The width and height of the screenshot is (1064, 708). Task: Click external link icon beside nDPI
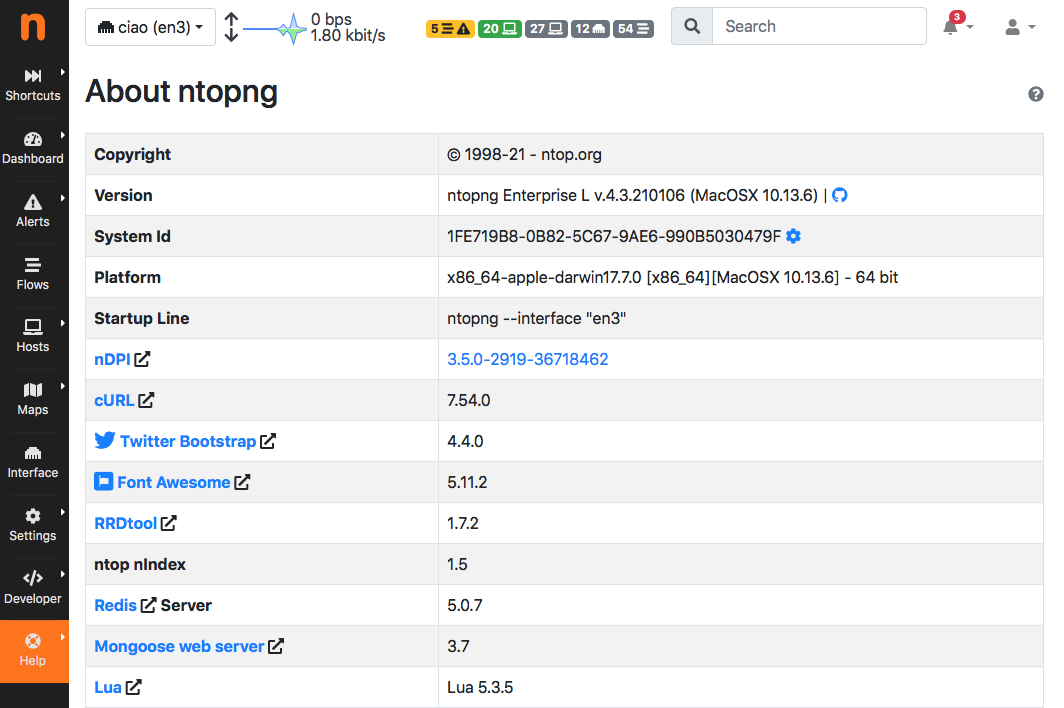tap(142, 359)
